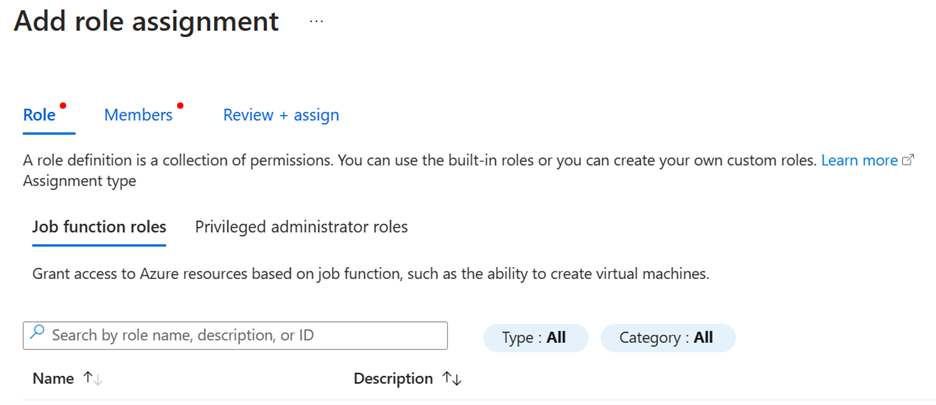Open the ellipsis more options menu
936x405 pixels.
[316, 21]
